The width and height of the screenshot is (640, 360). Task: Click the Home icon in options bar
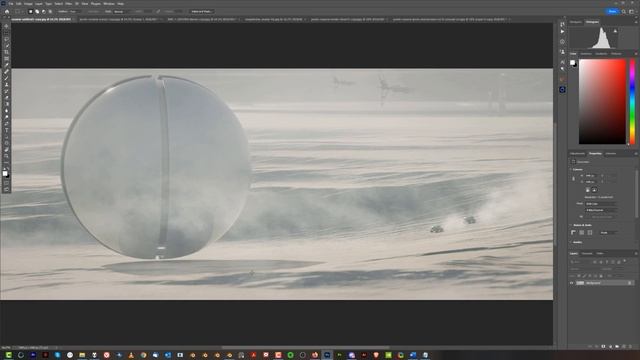7,11
